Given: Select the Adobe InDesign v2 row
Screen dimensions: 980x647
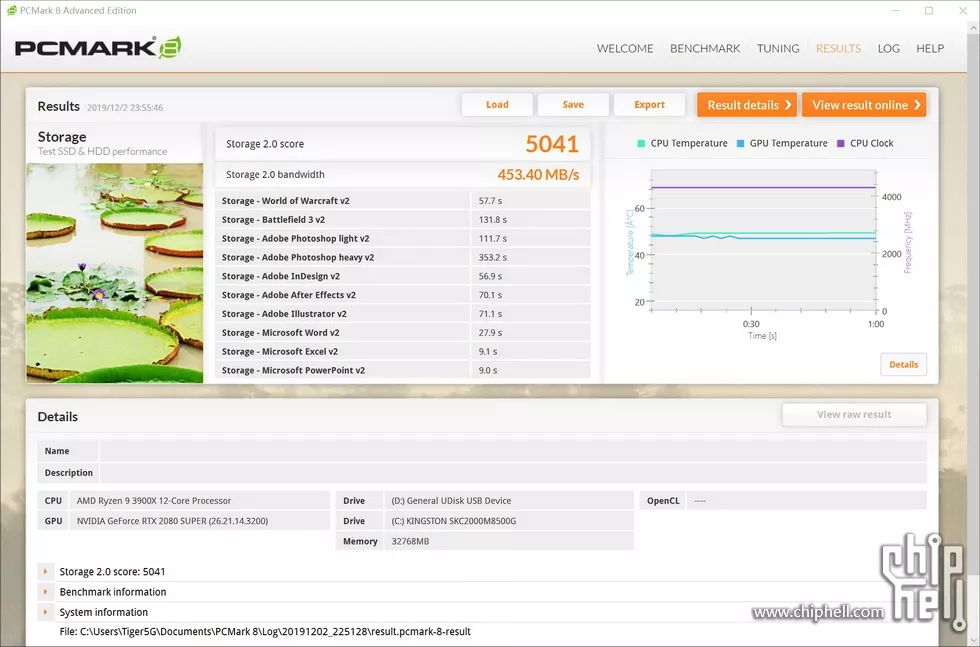Looking at the screenshot, I should coord(402,276).
